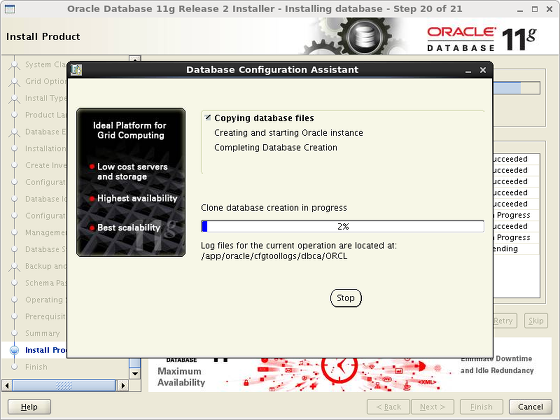This screenshot has height=420, width=560.
Task: Select the Install Product step in sidebar
Action: pyautogui.click(x=45, y=350)
